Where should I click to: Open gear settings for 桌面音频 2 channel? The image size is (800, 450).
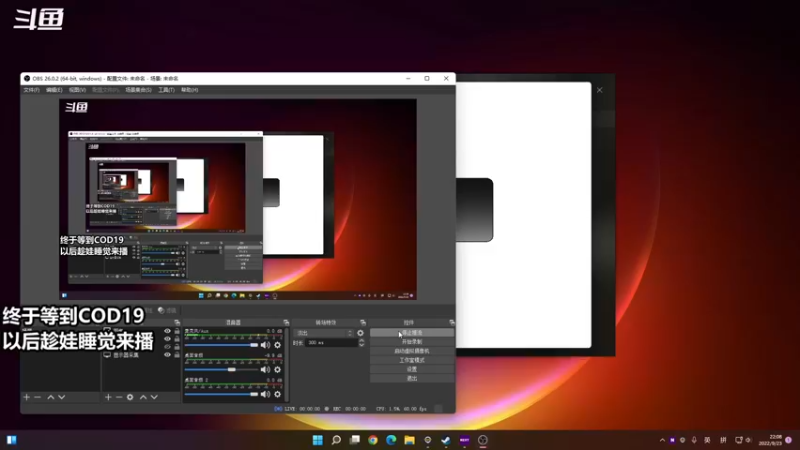point(278,394)
